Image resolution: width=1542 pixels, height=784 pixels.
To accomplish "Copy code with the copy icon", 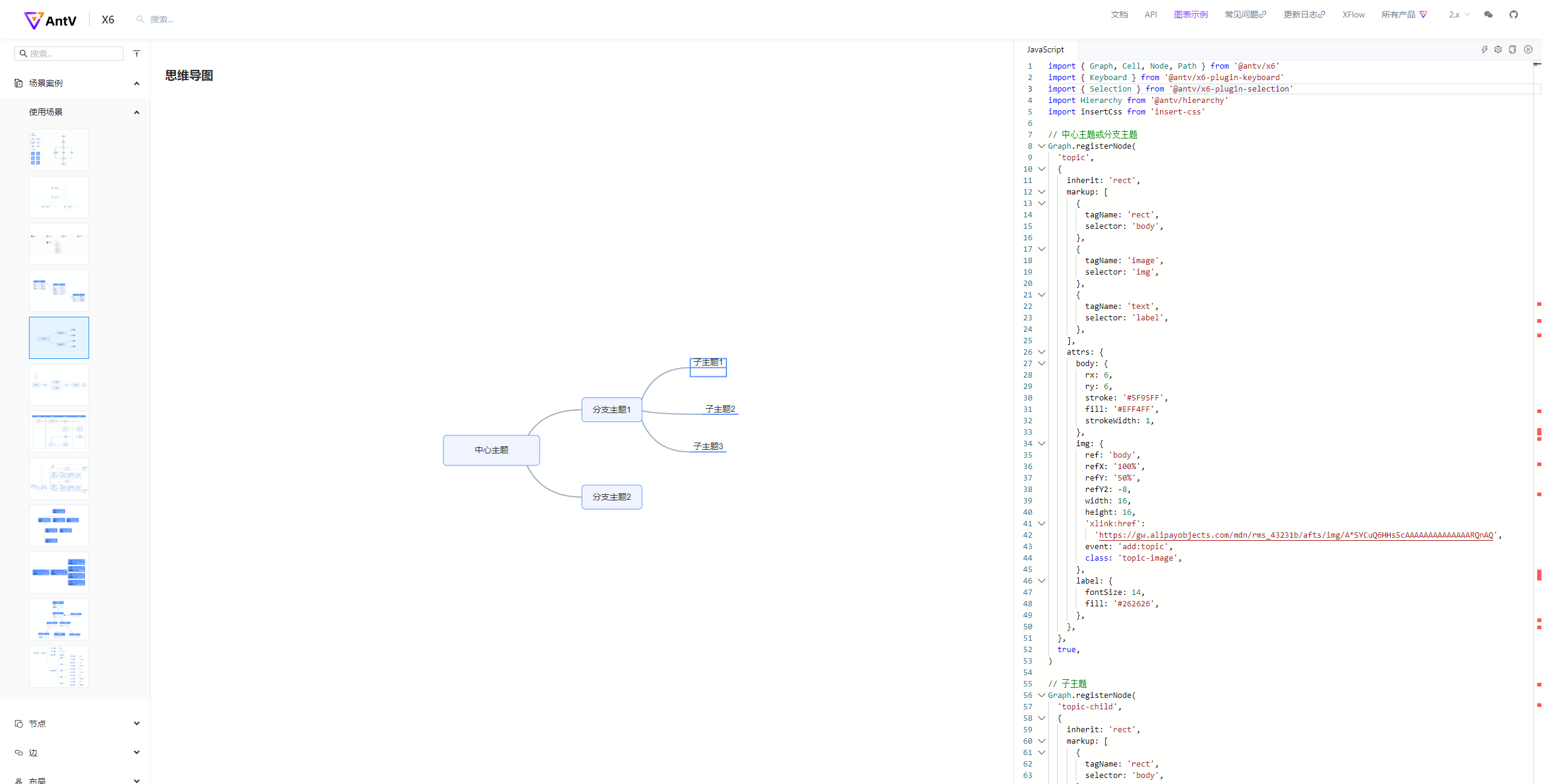I will [1512, 49].
